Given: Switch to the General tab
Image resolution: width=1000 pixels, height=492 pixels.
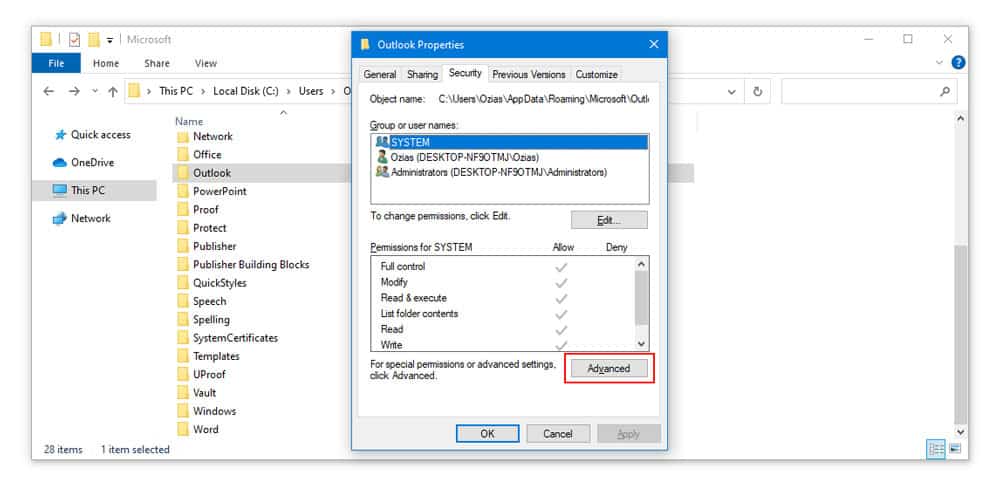Looking at the screenshot, I should 380,75.
